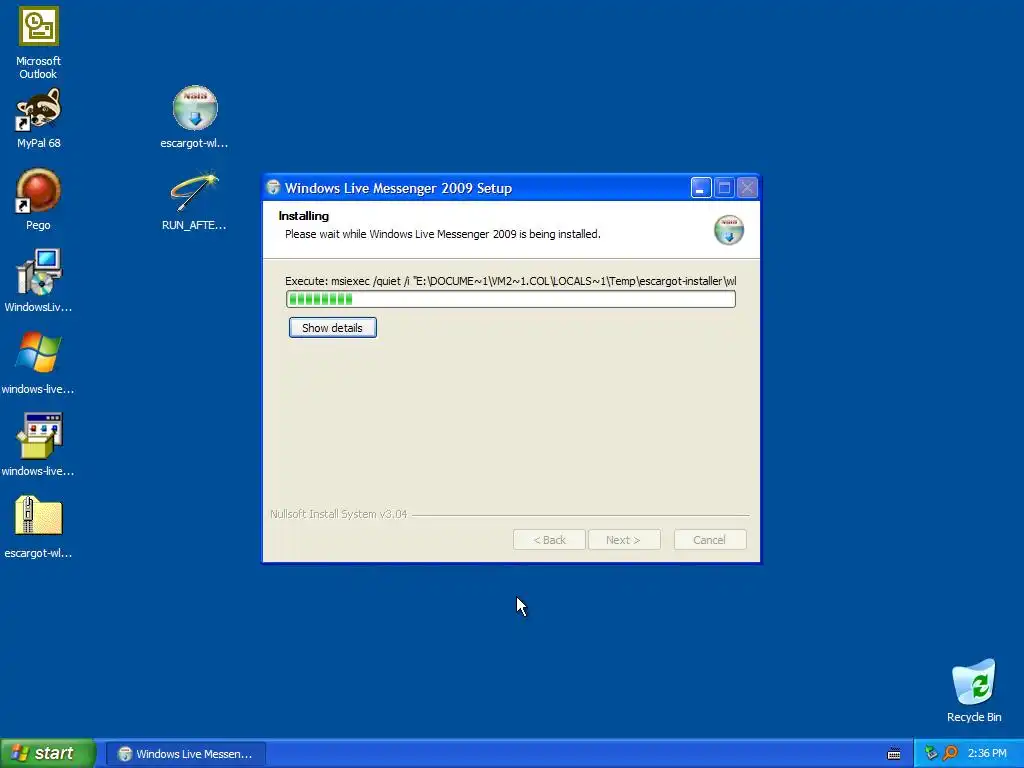The height and width of the screenshot is (768, 1024).
Task: Click the 2:36 PM system clock
Action: coord(987,754)
